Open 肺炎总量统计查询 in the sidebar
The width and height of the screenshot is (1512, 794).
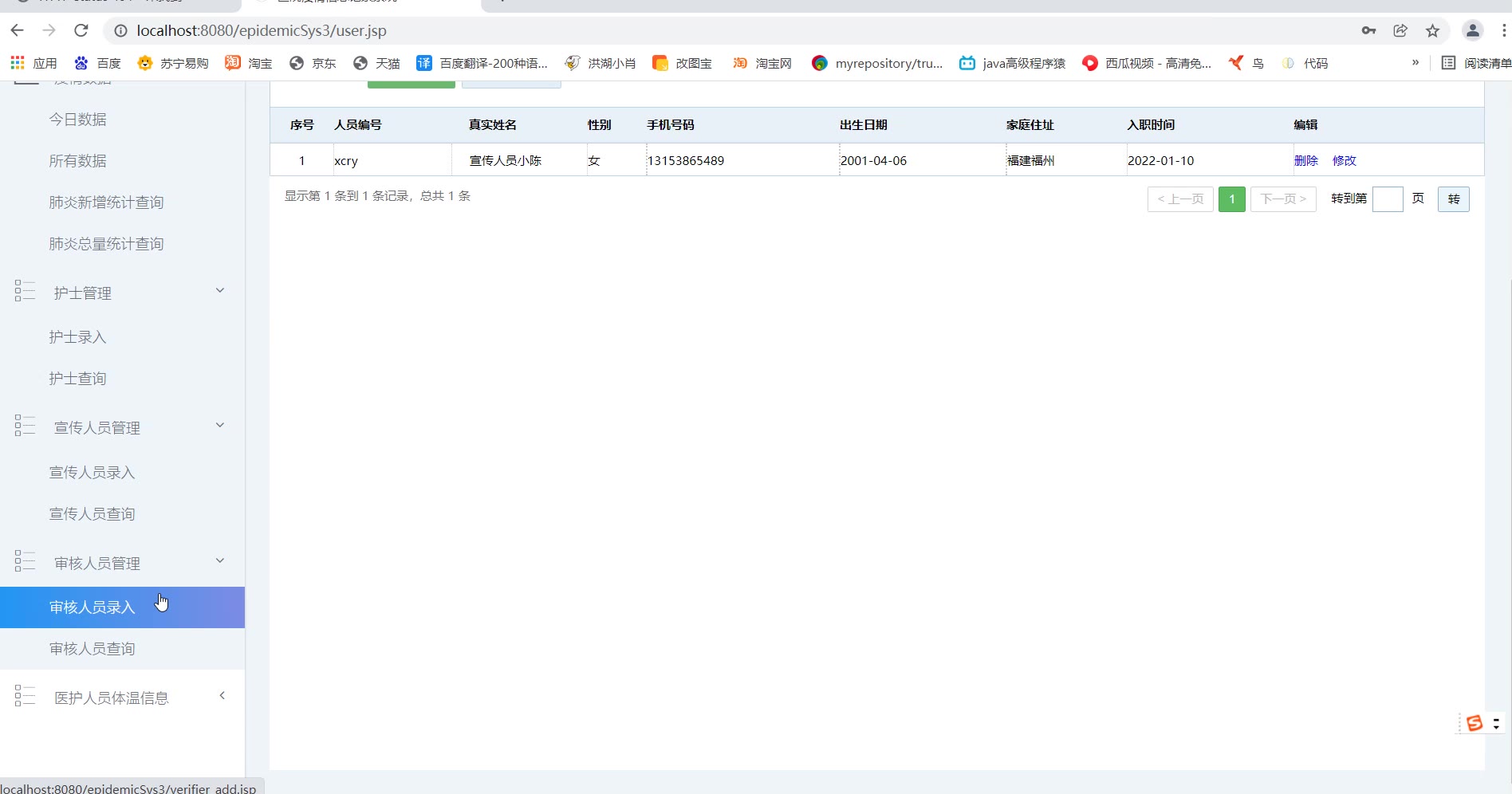(106, 243)
